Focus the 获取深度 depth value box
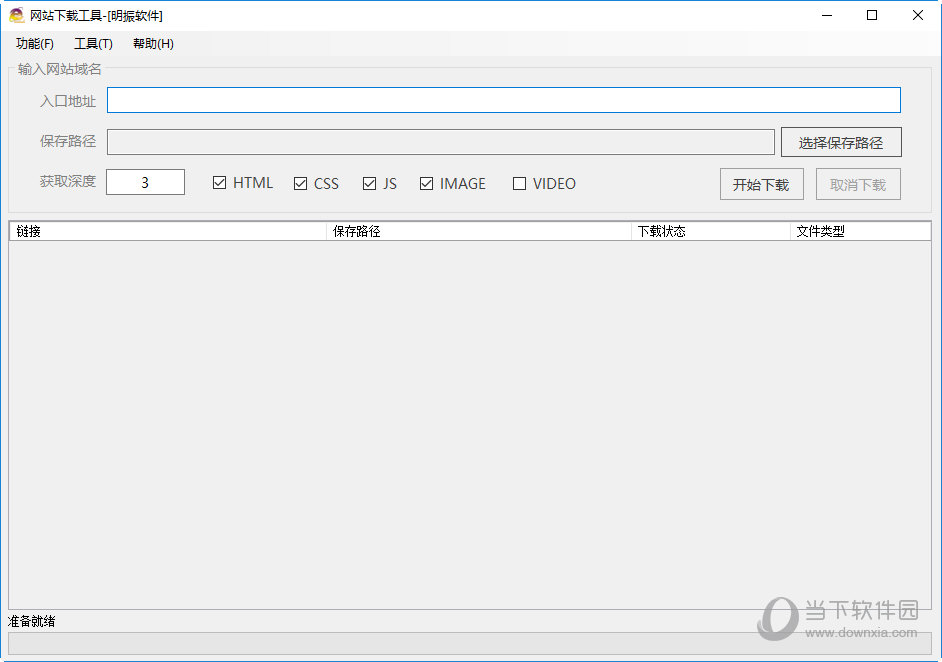 coord(145,182)
